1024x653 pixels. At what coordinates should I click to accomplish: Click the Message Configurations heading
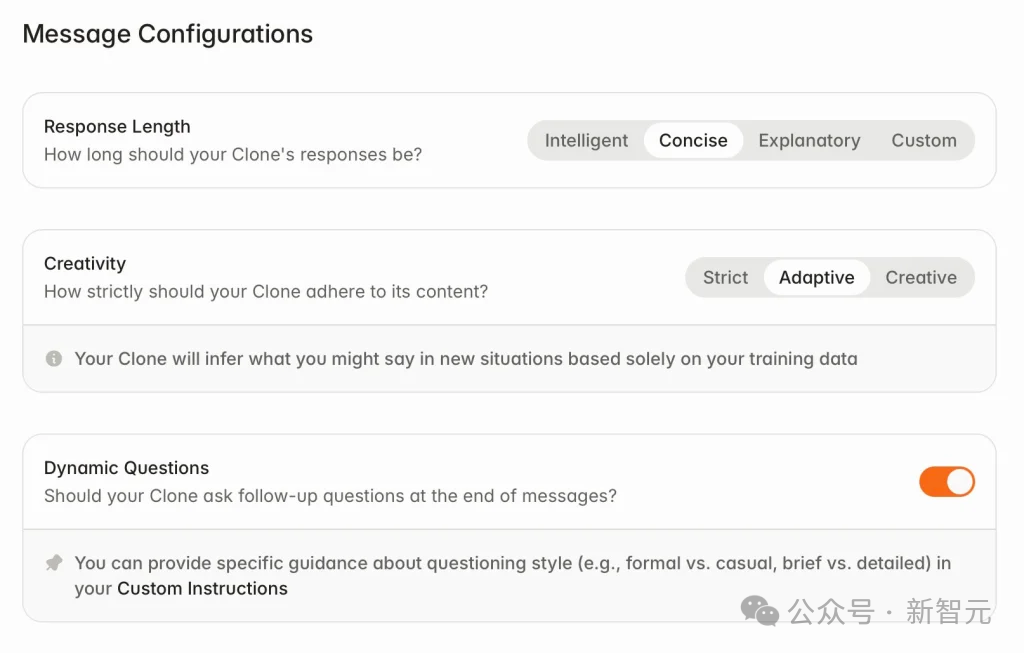168,34
